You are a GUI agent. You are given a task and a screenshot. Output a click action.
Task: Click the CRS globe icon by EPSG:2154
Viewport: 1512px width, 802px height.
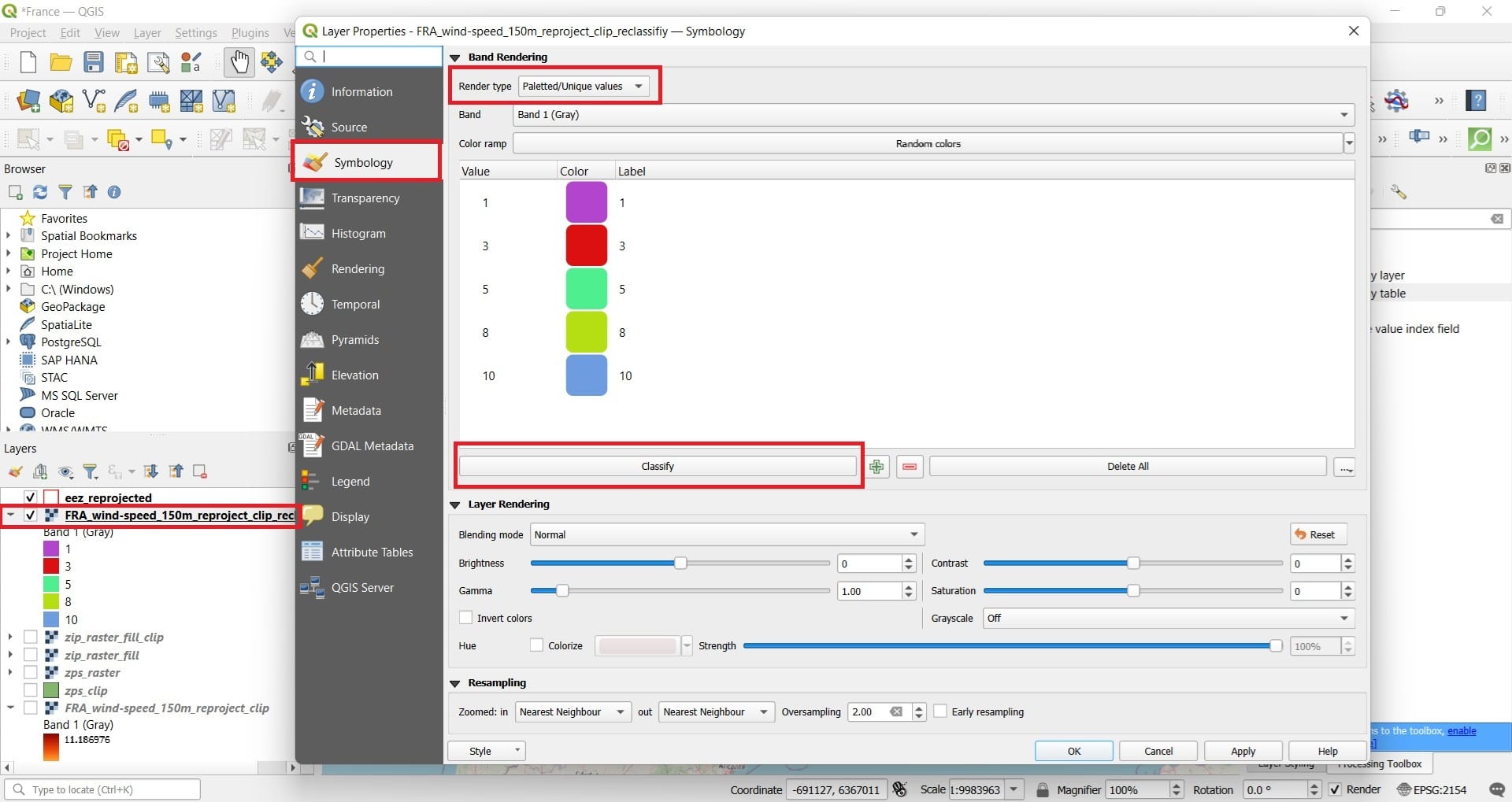click(1404, 789)
